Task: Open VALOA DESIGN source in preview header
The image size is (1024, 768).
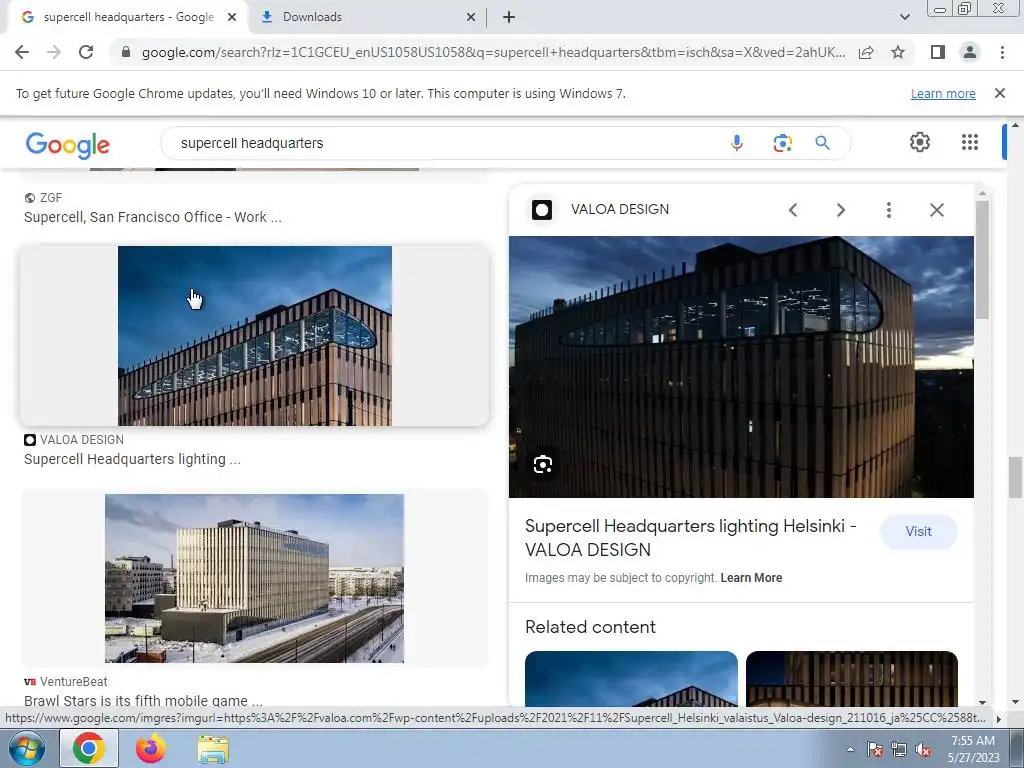Action: 620,210
